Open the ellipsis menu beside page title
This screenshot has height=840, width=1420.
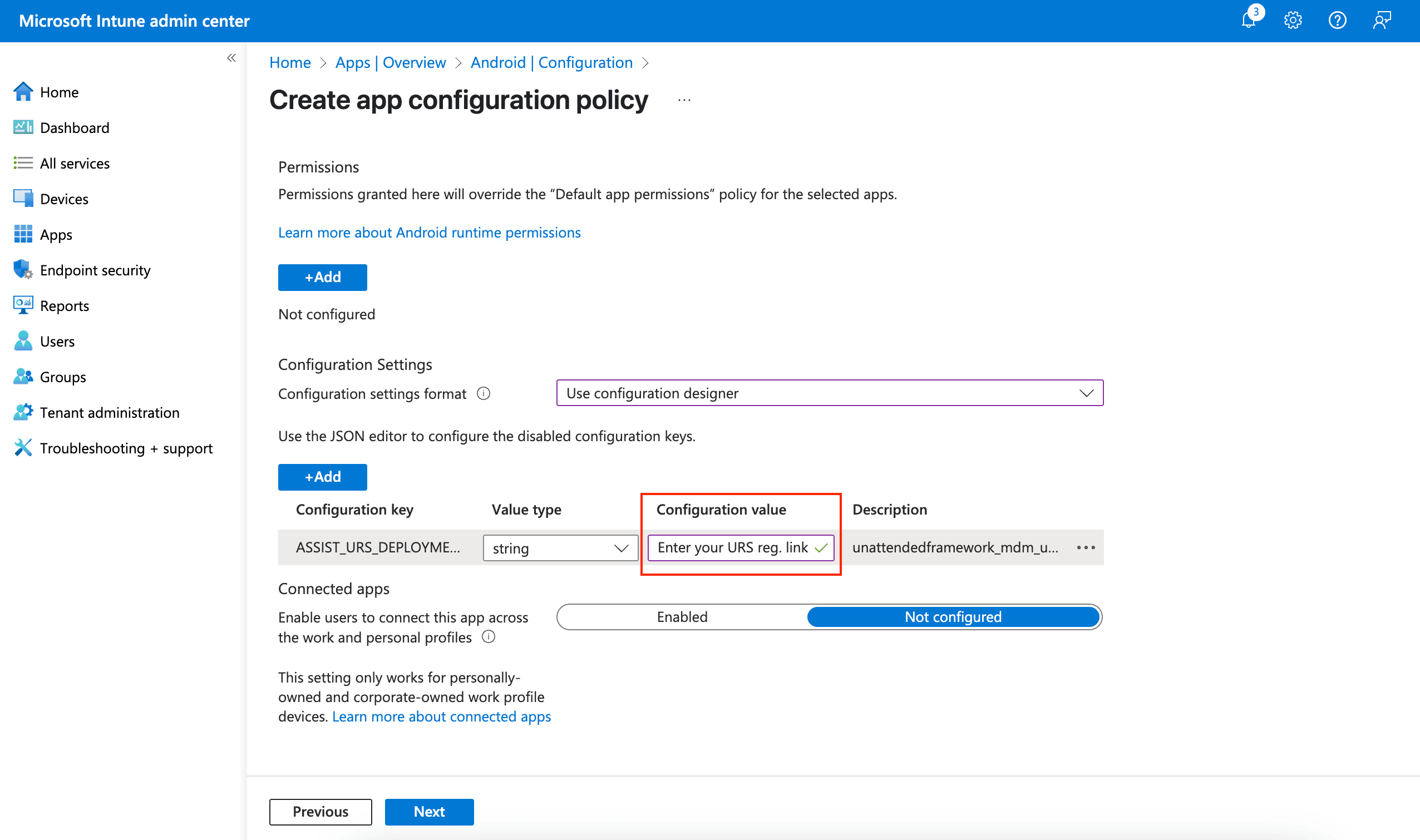pyautogui.click(x=684, y=100)
